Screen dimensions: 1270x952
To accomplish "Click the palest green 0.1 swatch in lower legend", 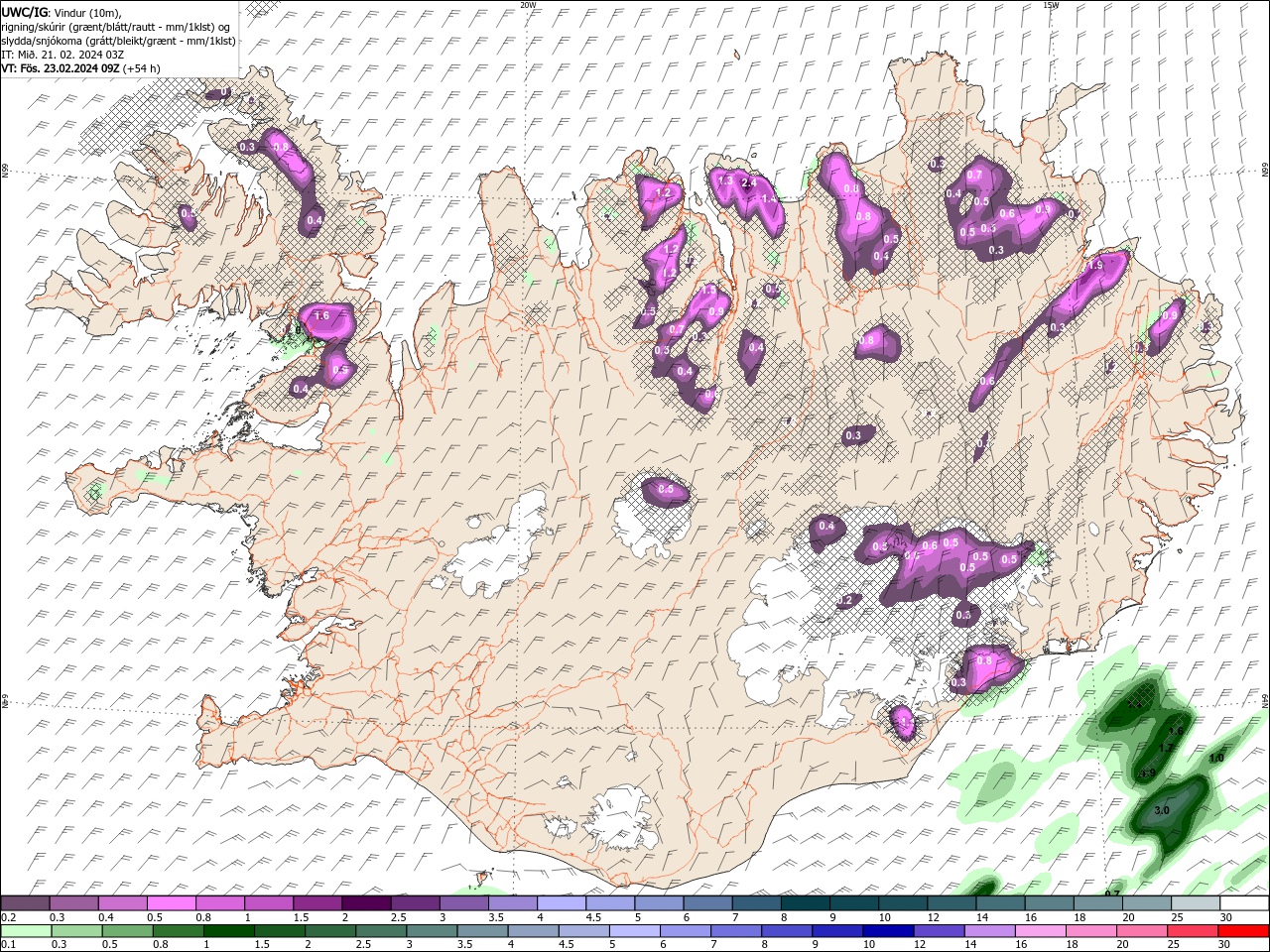I will (x=26, y=931).
